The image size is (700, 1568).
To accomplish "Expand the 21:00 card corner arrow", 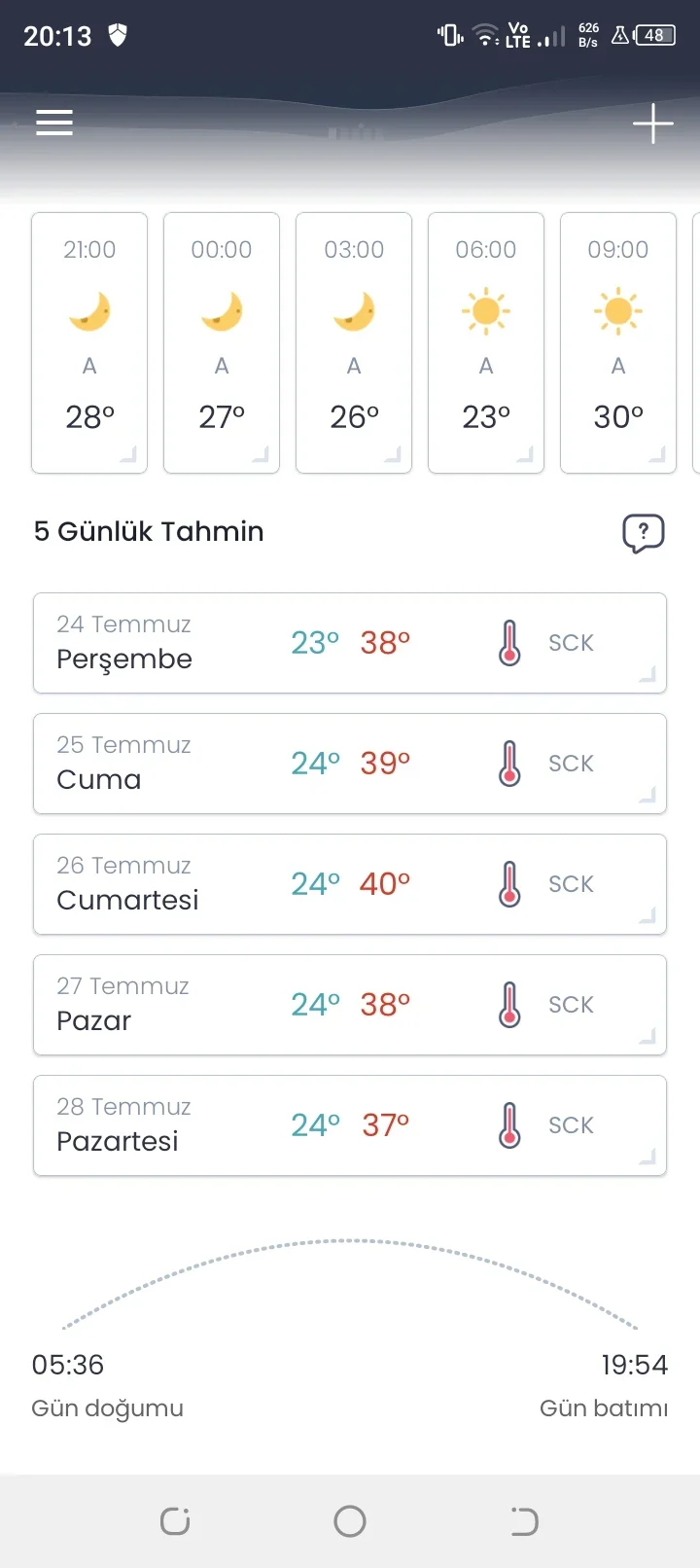I will click(x=129, y=454).
